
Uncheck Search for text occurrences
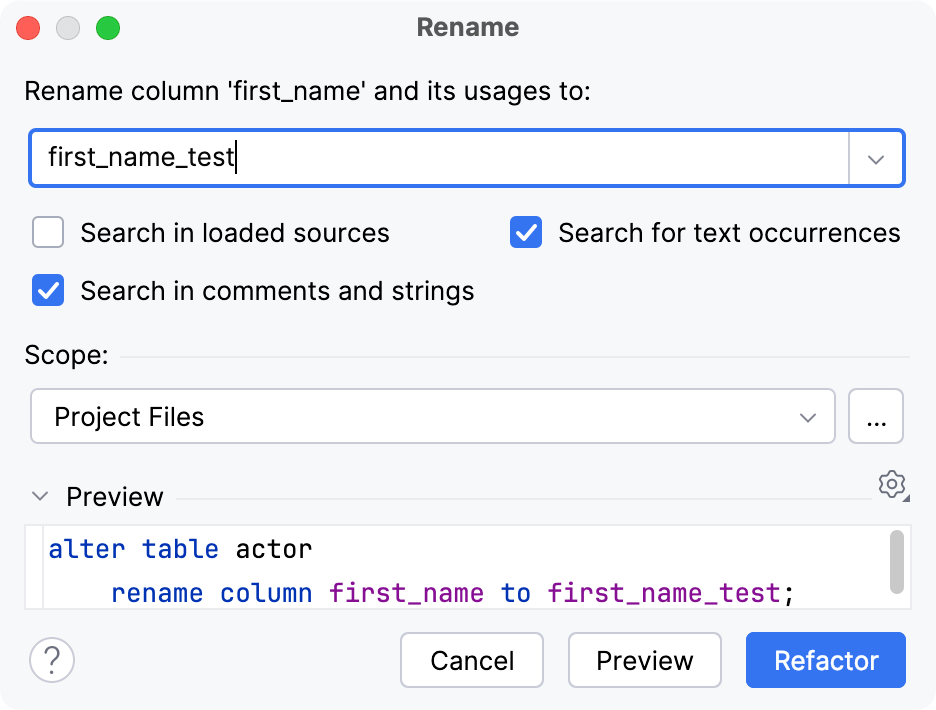(525, 232)
